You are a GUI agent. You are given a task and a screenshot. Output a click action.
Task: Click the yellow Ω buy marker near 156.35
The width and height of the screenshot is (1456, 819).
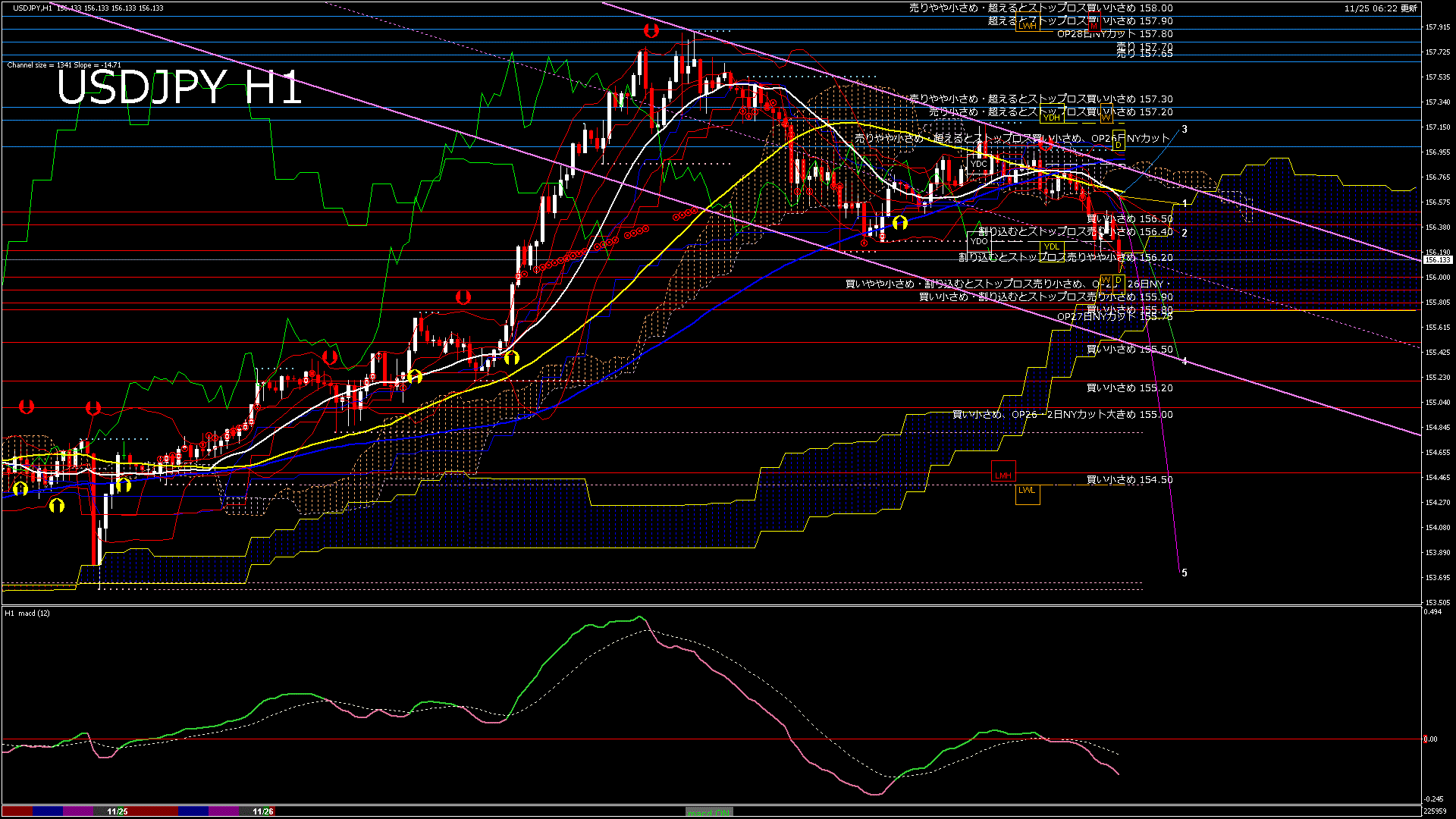click(900, 222)
